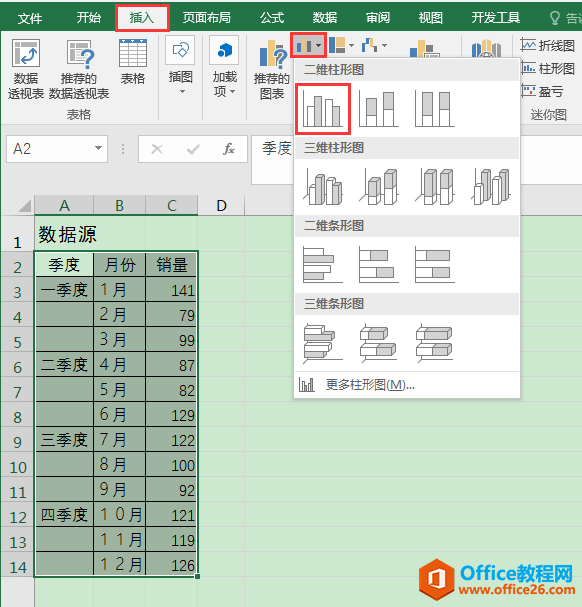Screen dimensions: 582x607
Task: Confirm entry with checkmark button
Action: coord(193,149)
